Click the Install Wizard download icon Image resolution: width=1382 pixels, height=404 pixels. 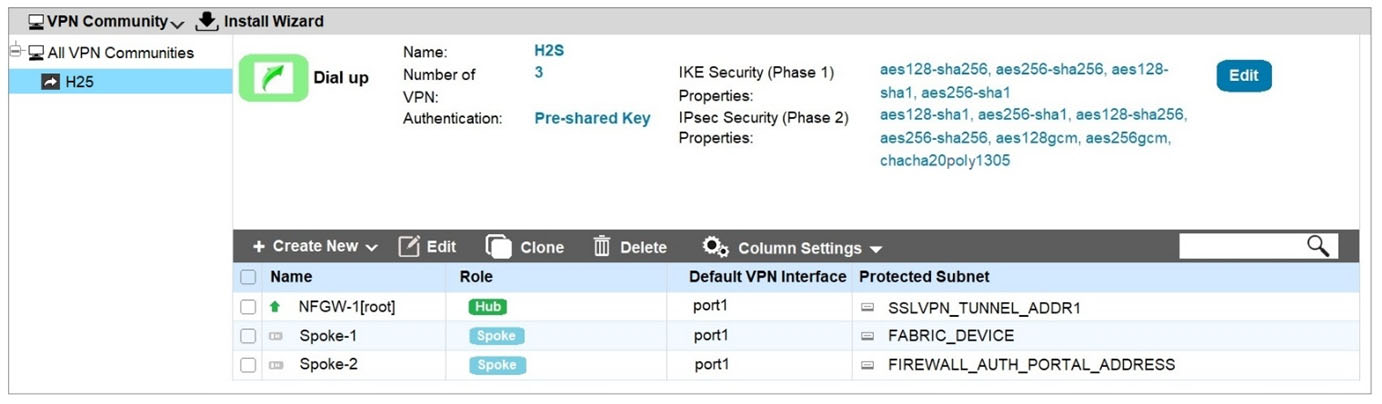(x=206, y=20)
